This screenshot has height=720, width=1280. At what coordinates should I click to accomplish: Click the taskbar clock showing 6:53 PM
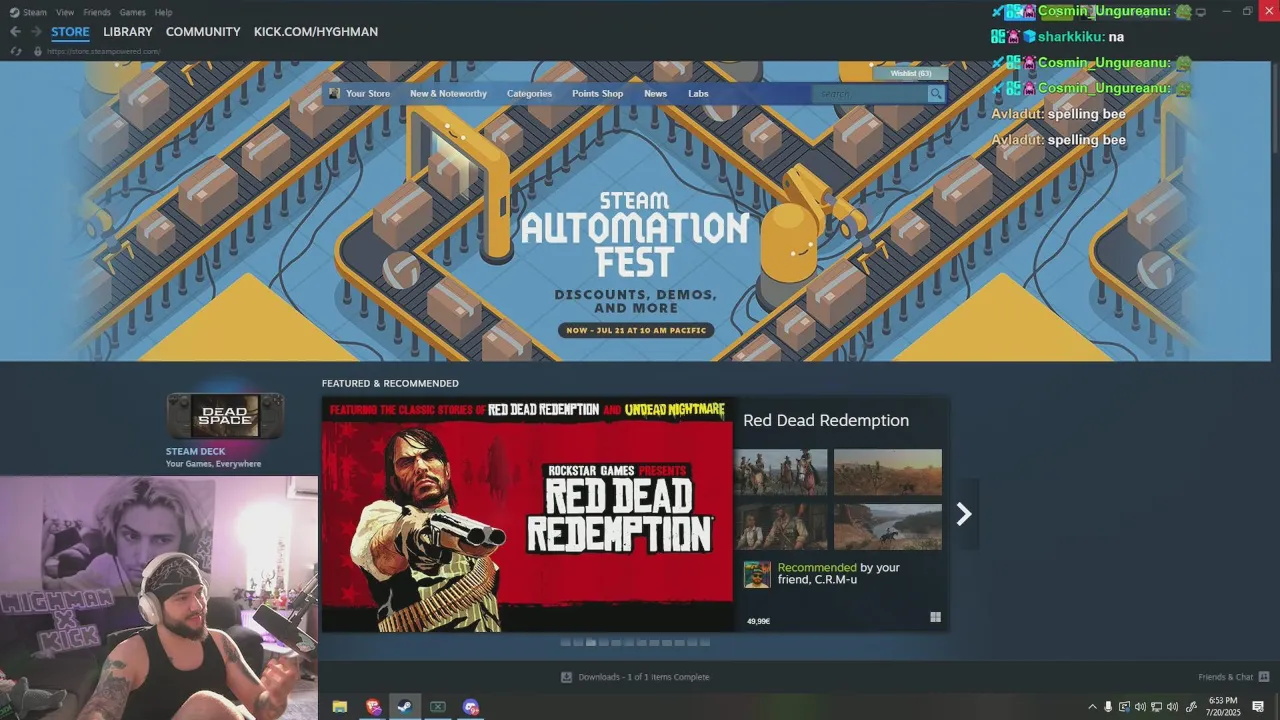tap(1223, 707)
